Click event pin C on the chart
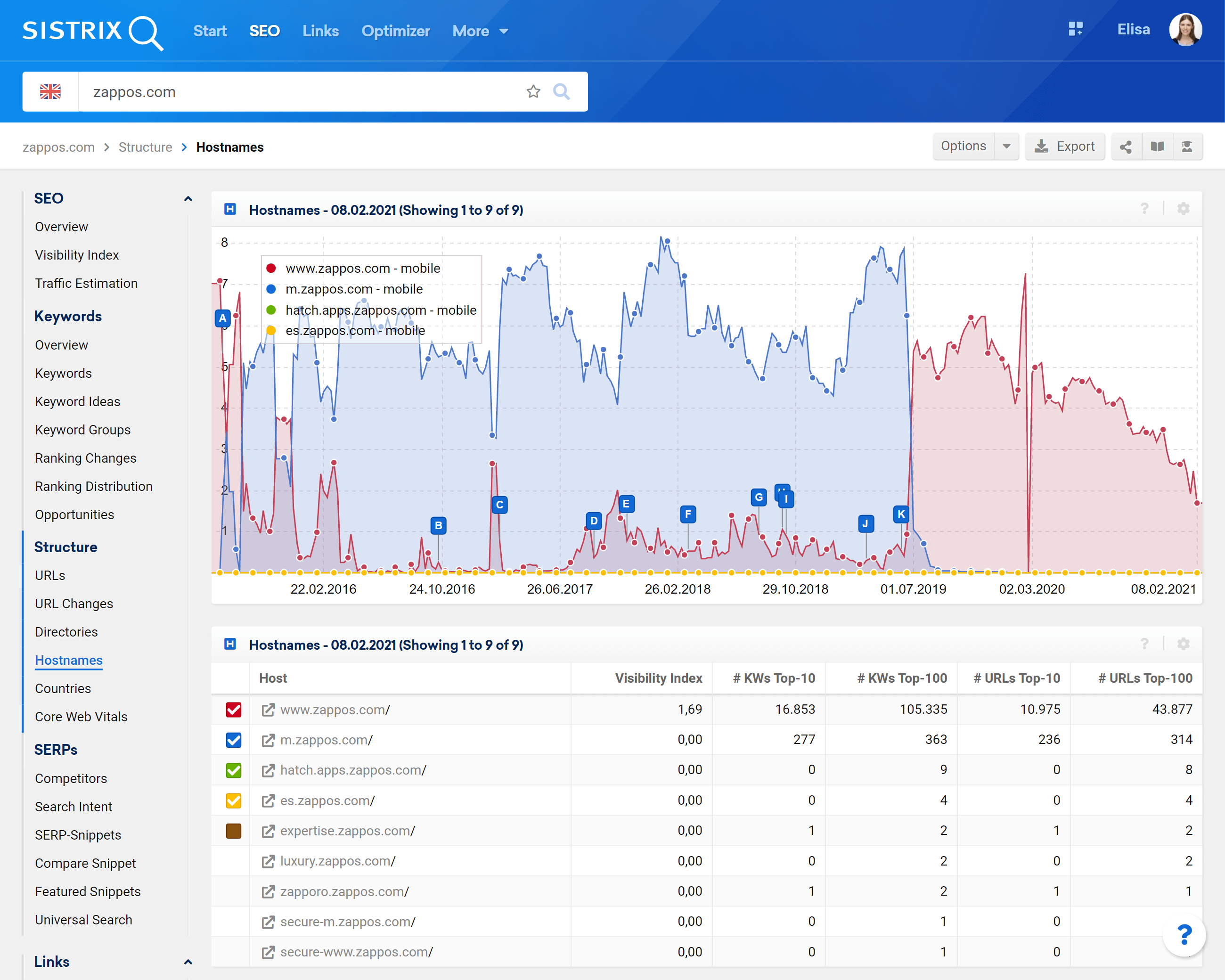This screenshot has height=980, width=1225. coord(499,505)
